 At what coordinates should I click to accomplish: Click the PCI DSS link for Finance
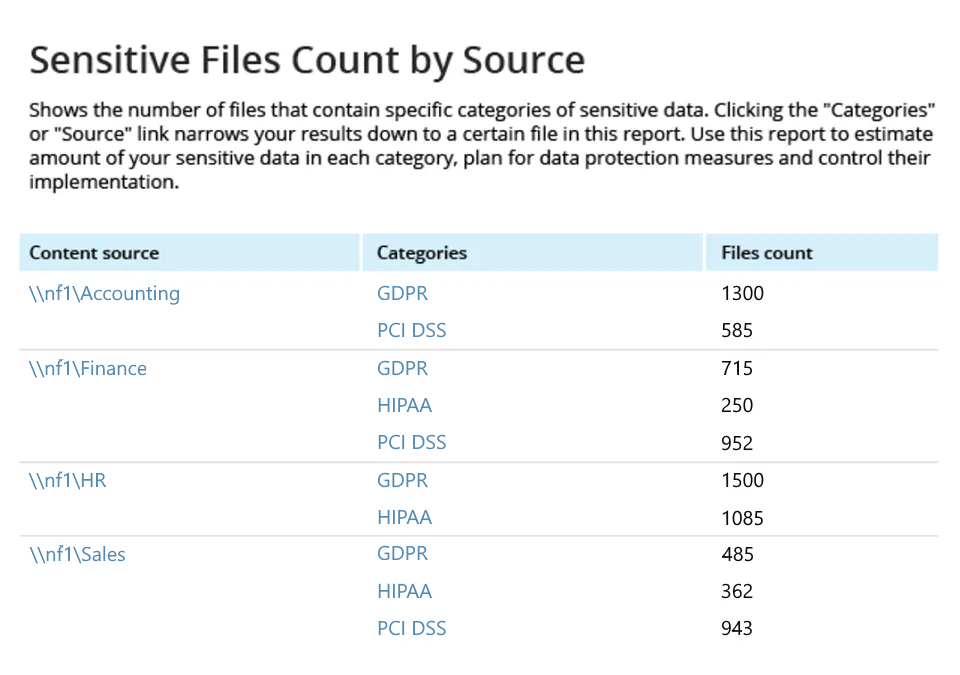point(411,442)
